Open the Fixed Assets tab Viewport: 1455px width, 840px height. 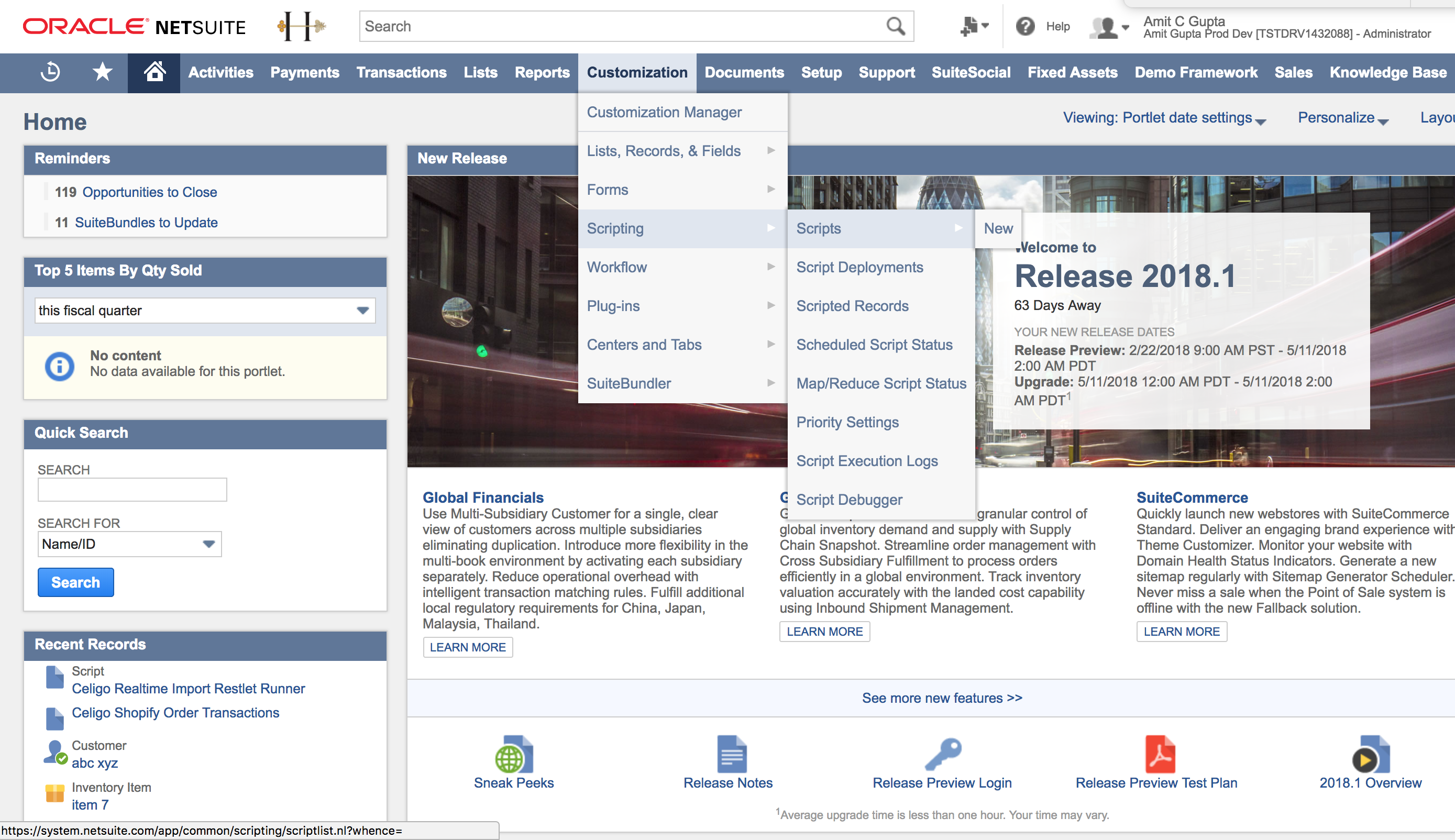(x=1073, y=73)
